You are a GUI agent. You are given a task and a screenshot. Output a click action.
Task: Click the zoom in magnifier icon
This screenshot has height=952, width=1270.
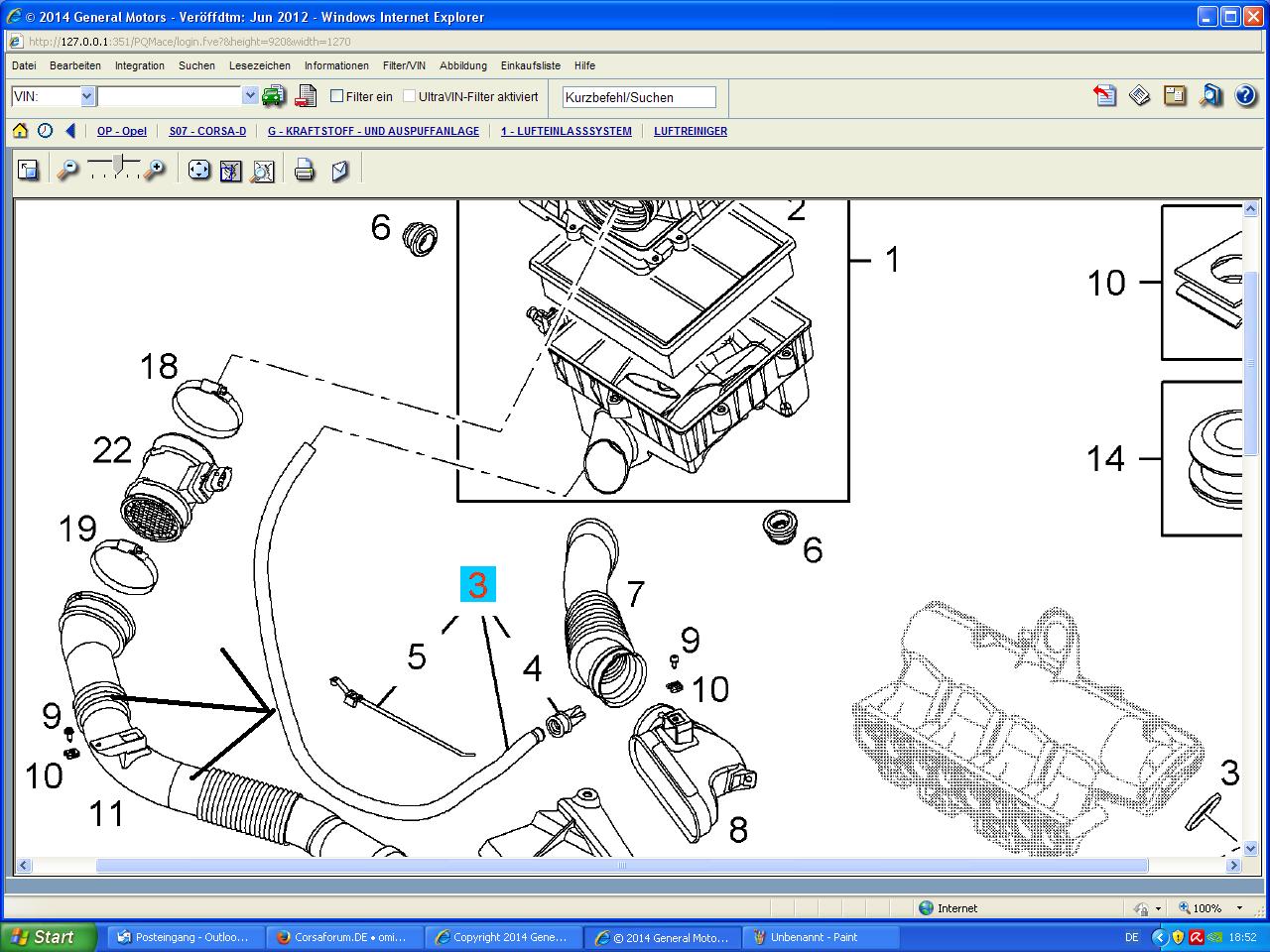point(154,171)
